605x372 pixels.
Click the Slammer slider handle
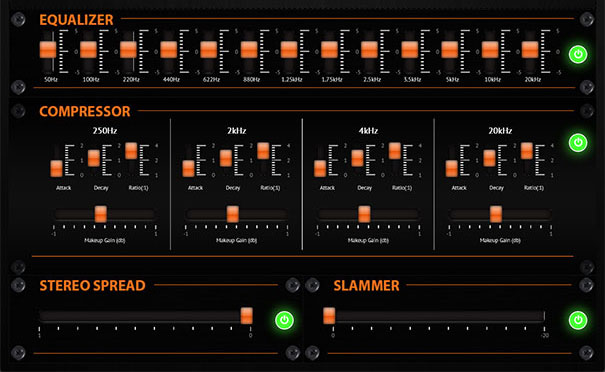click(329, 316)
